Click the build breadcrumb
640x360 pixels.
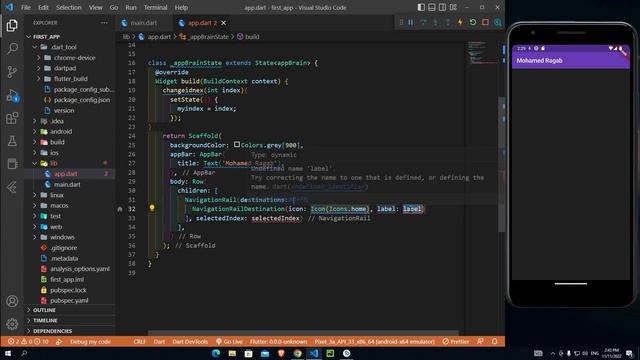248,37
